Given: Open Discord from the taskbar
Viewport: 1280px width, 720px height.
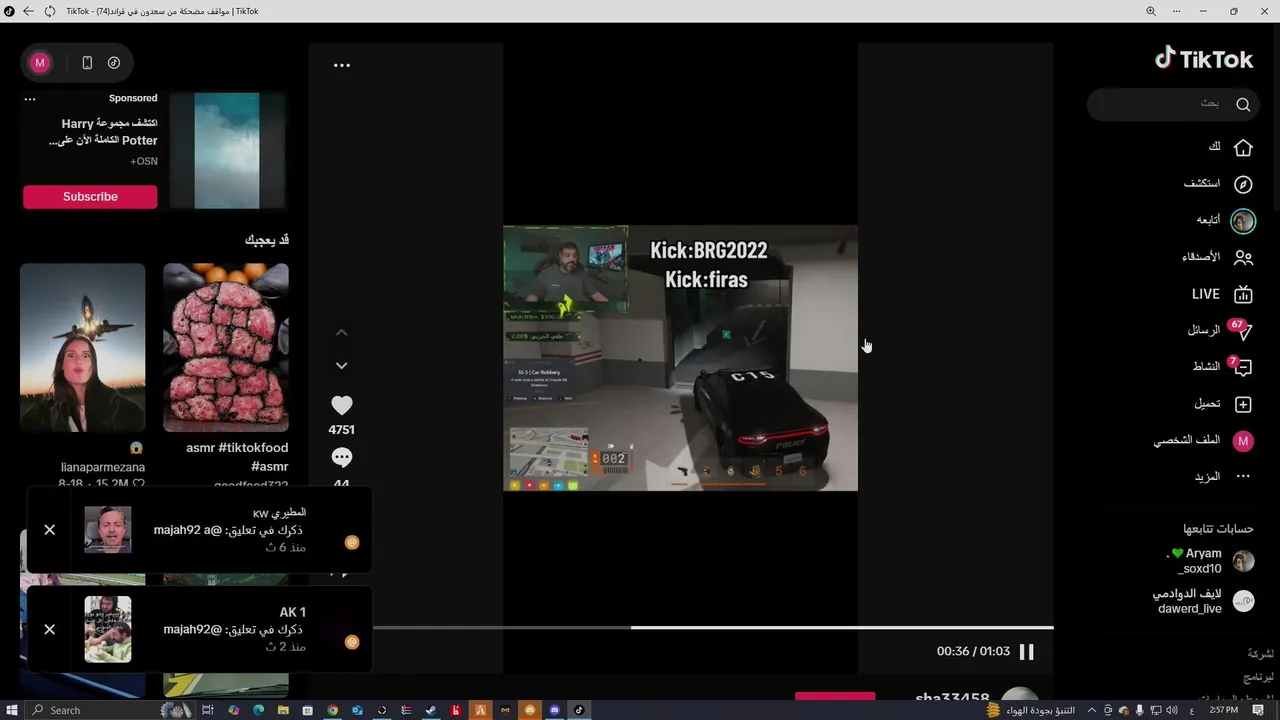Looking at the screenshot, I should (554, 710).
